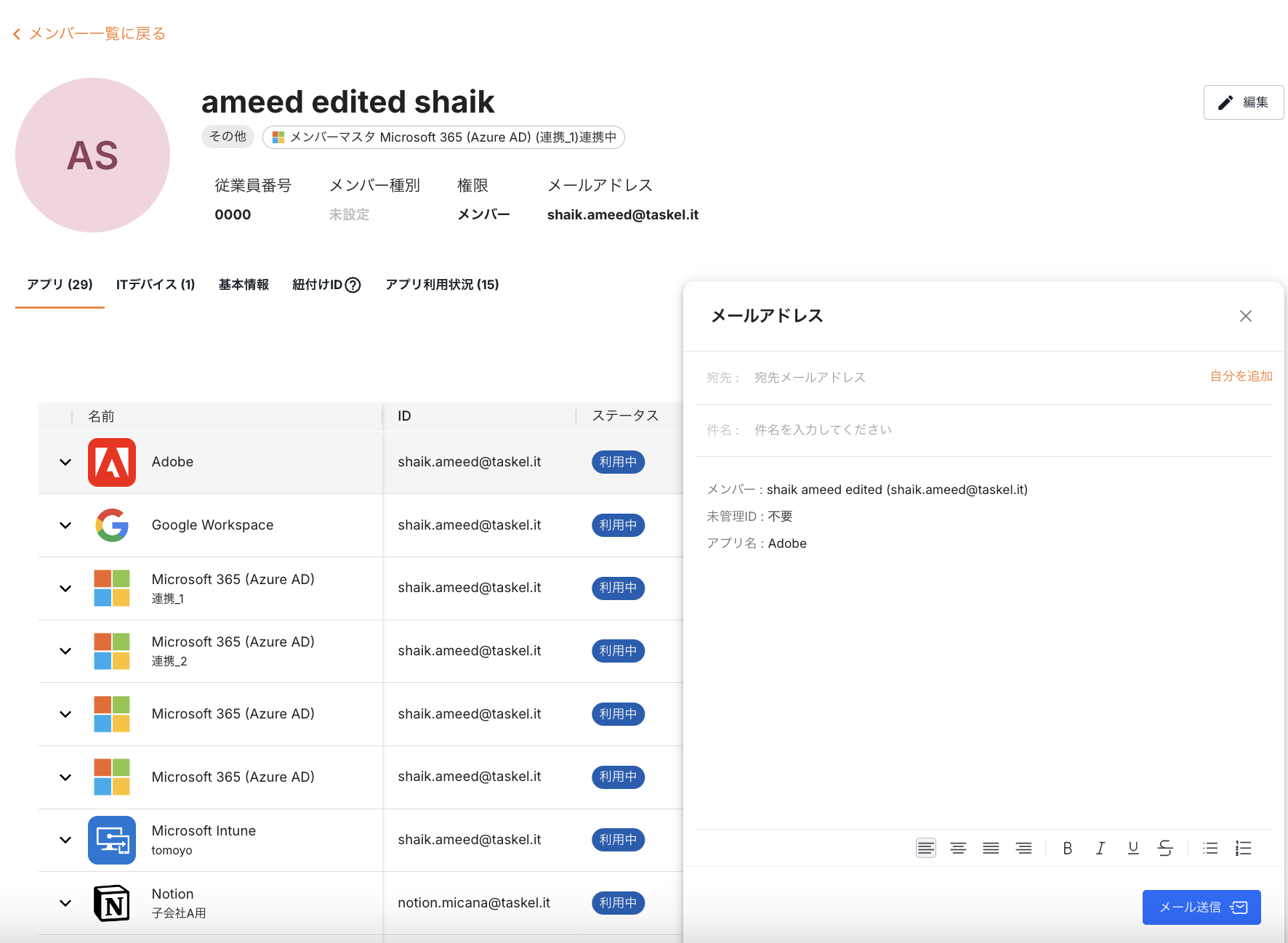Screen dimensions: 1288x943
Task: Right-align the email body text
Action: tap(1023, 848)
